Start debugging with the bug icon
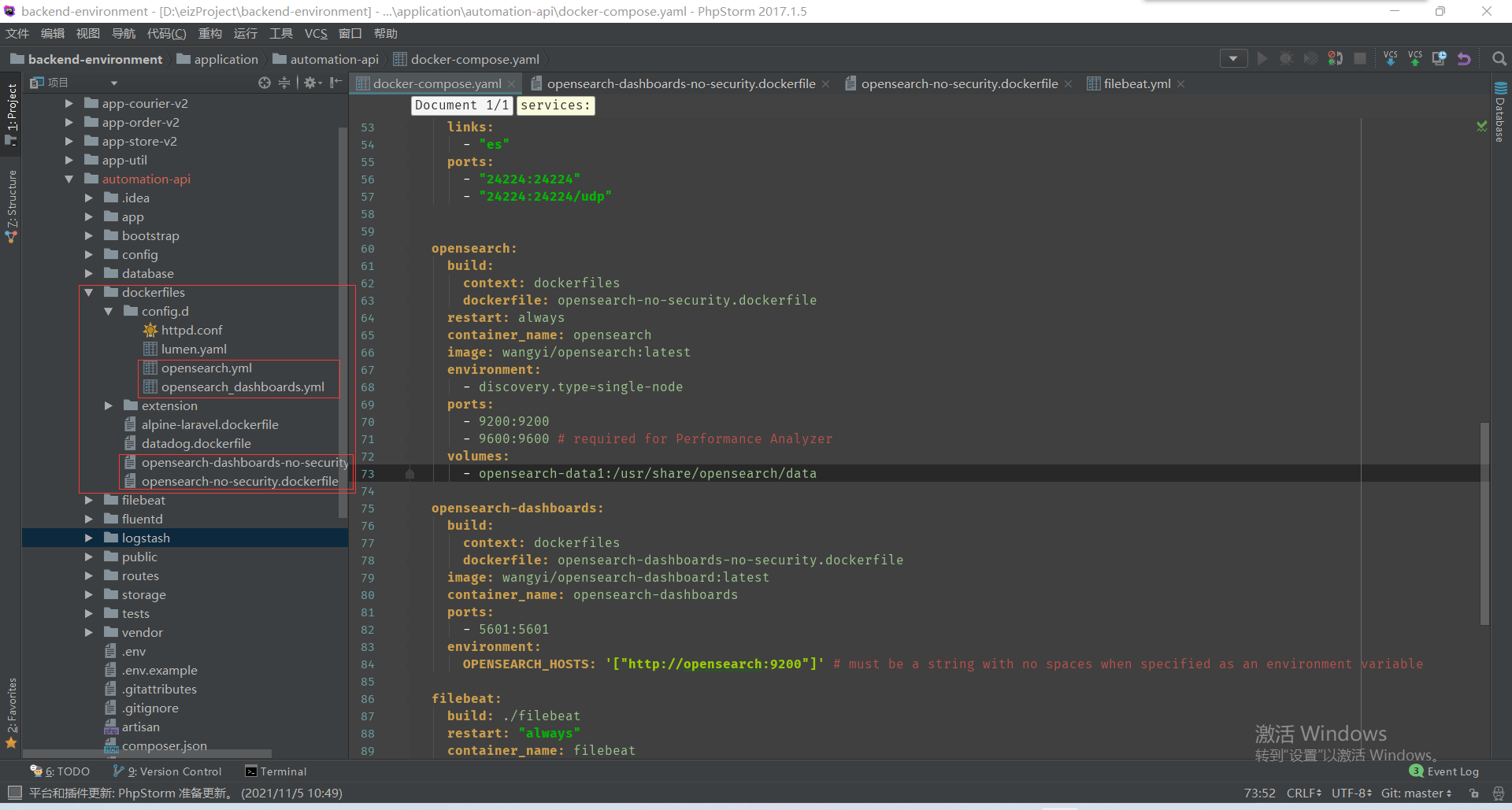Screen dimensions: 1512x810 click(x=1287, y=58)
